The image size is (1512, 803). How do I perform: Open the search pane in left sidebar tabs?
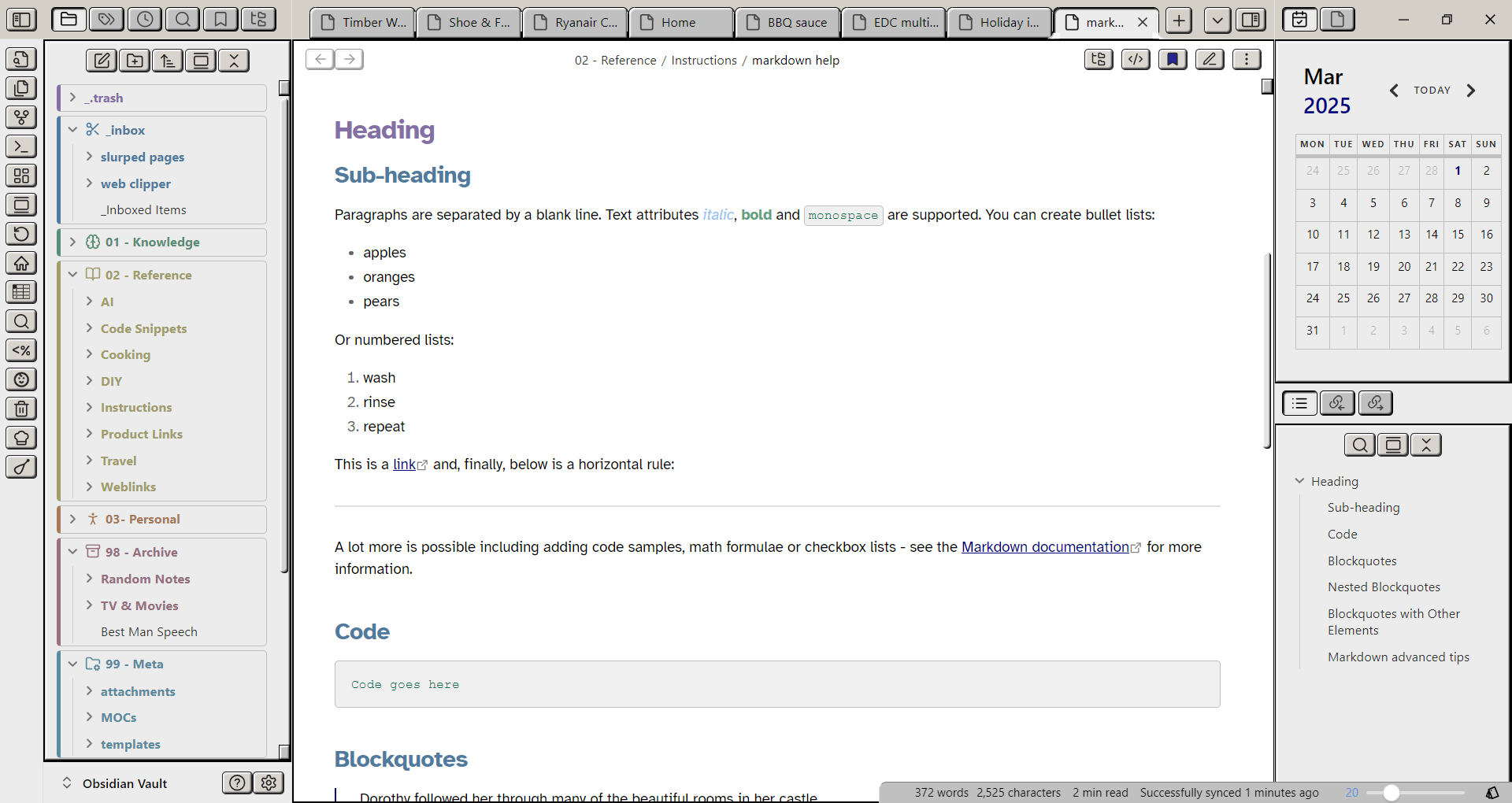coord(183,20)
